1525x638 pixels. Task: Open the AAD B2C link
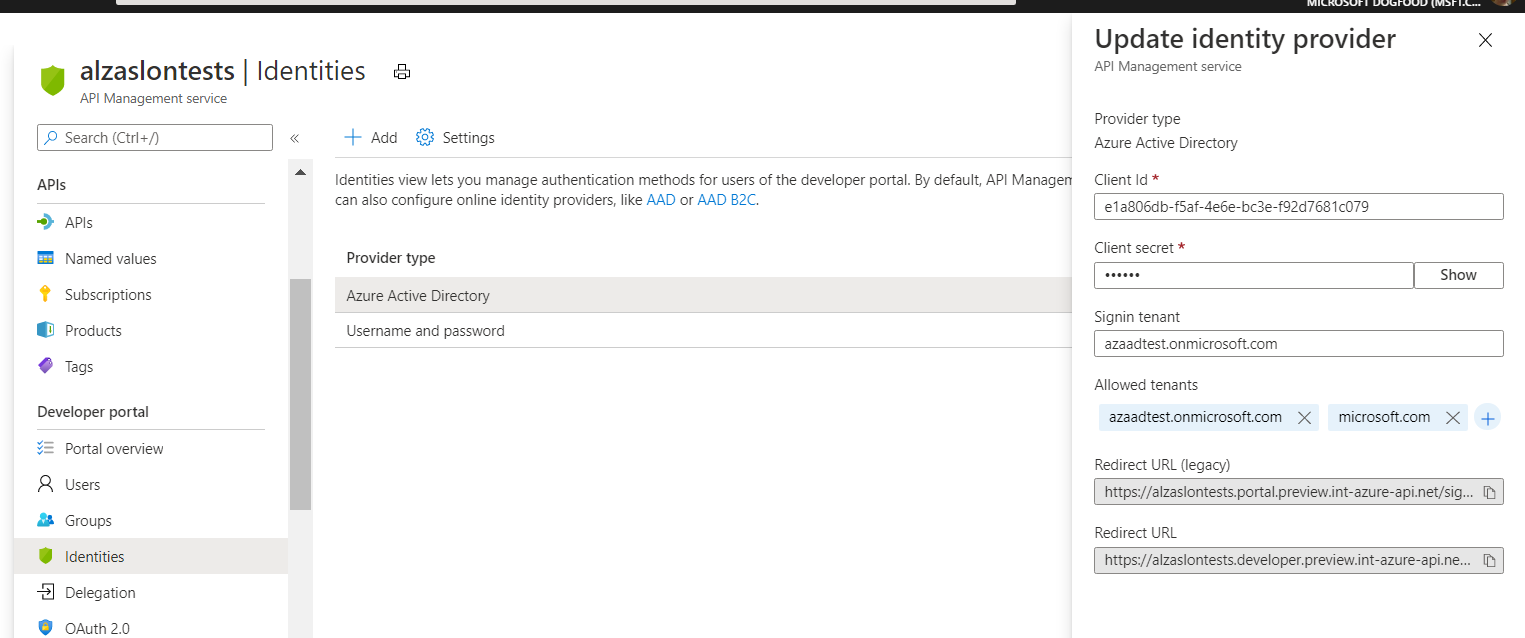click(726, 199)
